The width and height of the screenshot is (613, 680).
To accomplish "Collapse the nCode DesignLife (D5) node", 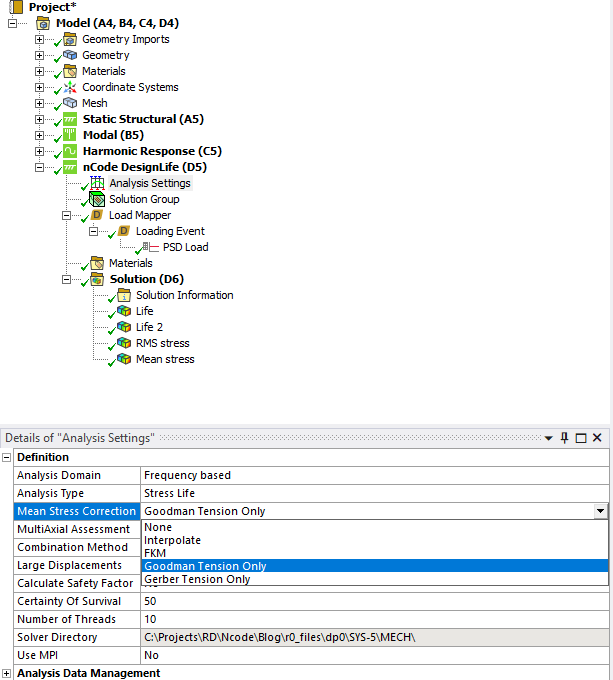I will pos(40,167).
